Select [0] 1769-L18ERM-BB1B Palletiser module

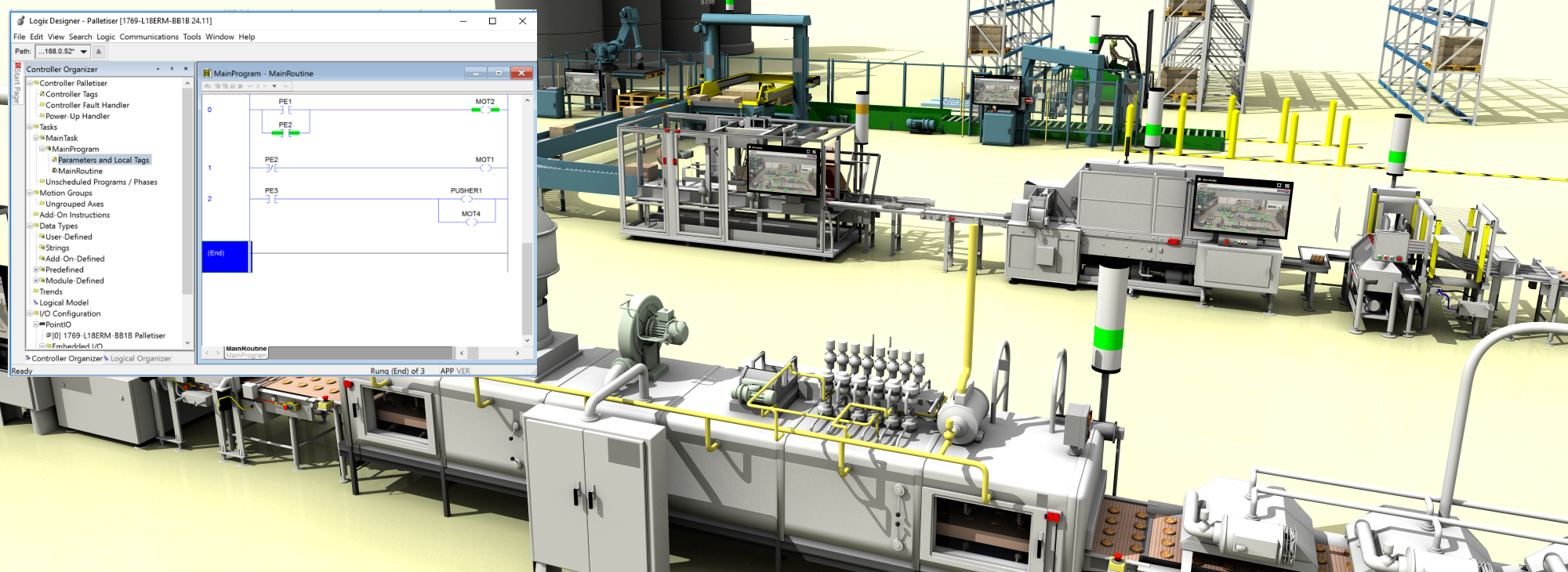click(109, 335)
